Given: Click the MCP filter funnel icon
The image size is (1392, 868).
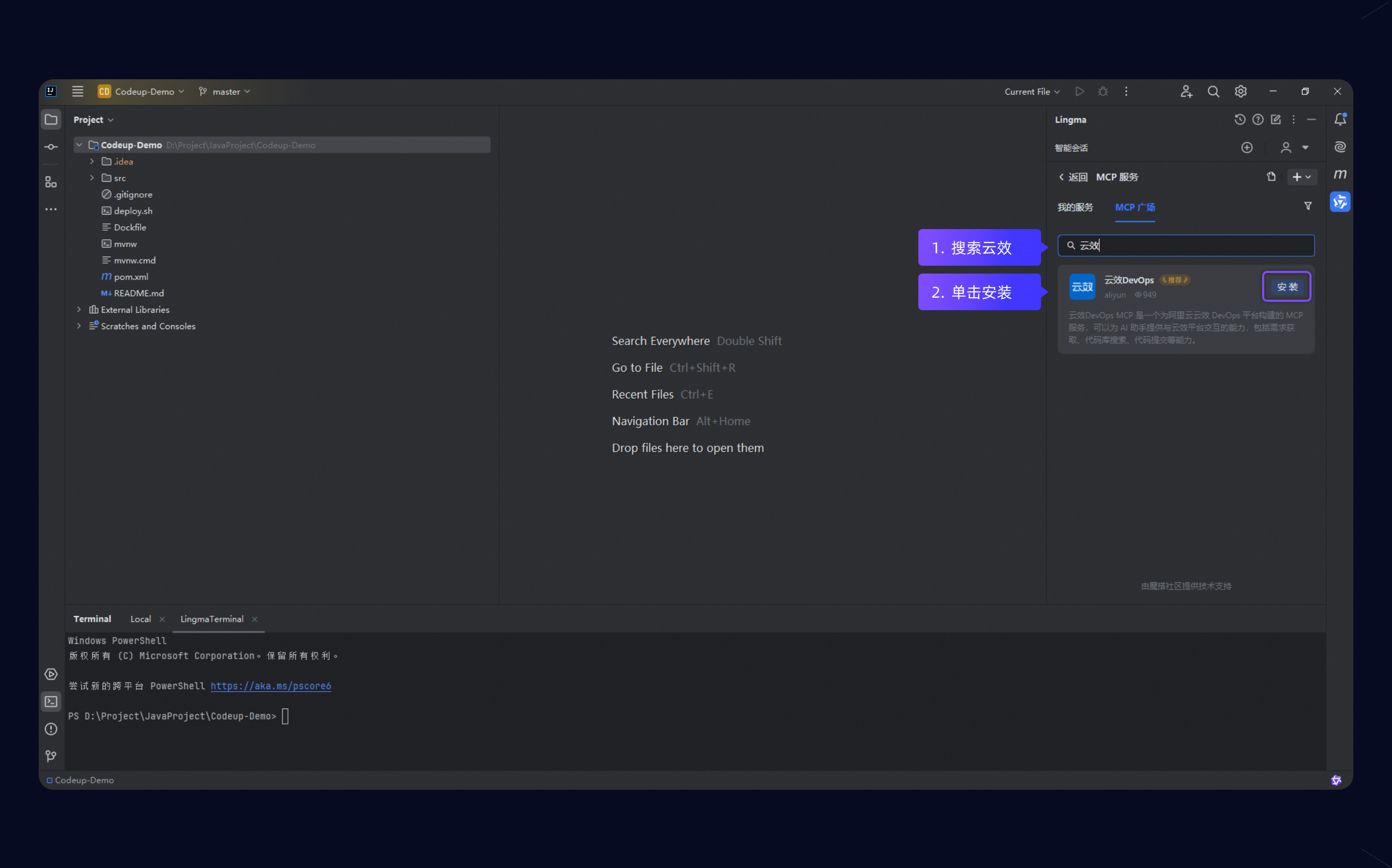Looking at the screenshot, I should tap(1307, 206).
